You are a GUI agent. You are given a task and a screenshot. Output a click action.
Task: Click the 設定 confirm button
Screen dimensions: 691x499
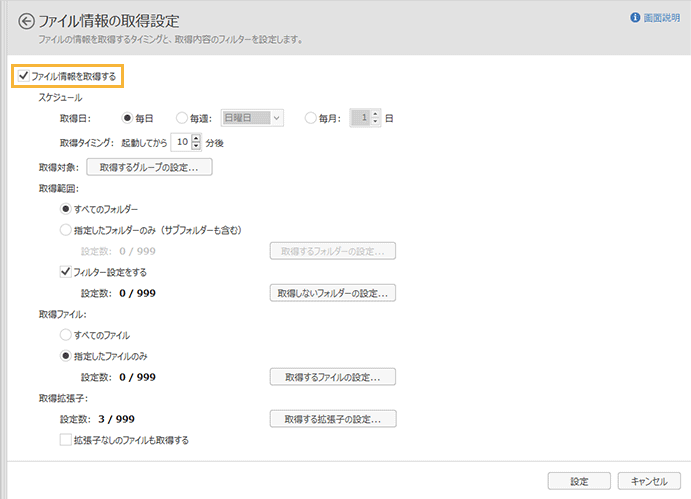(x=579, y=481)
